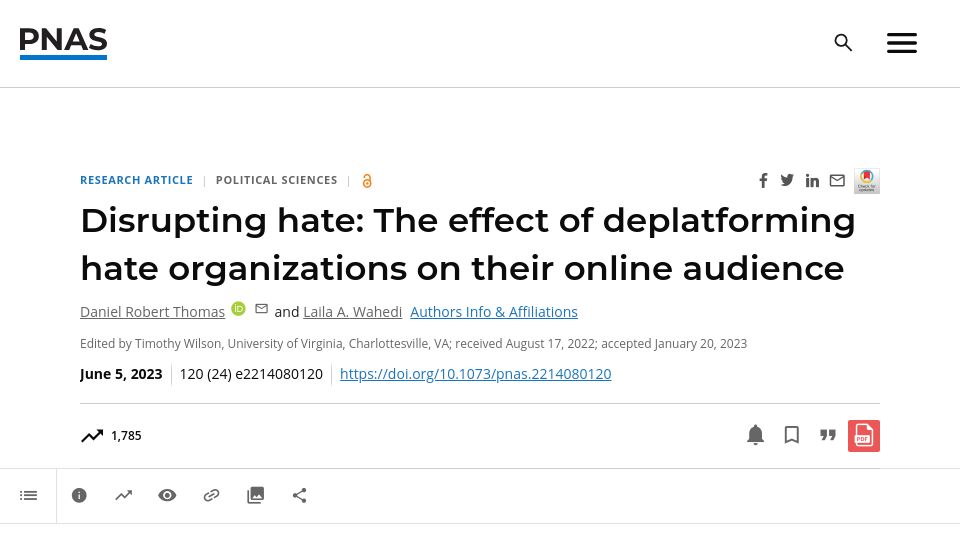Click the 'Edited by Timothy Wilson' line
960x540 pixels.
coord(413,343)
